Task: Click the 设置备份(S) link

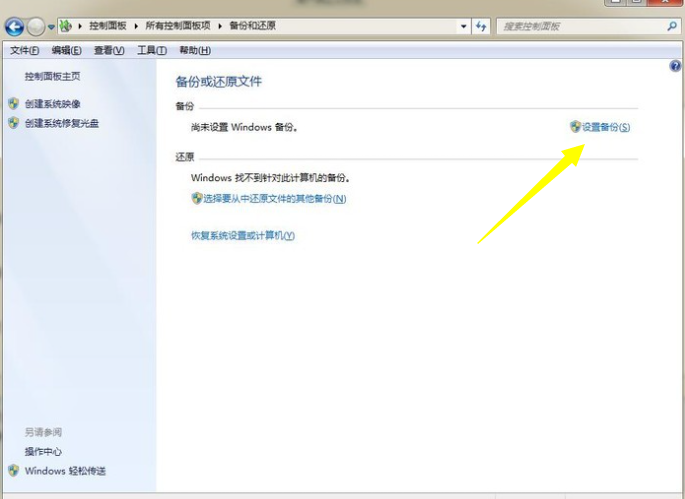Action: tap(606, 127)
